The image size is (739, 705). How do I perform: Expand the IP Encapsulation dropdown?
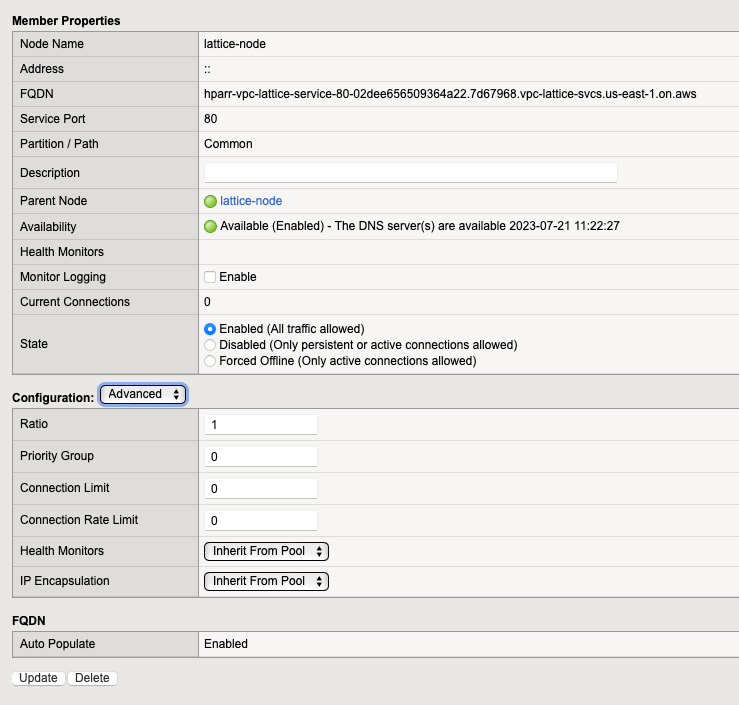(265, 581)
